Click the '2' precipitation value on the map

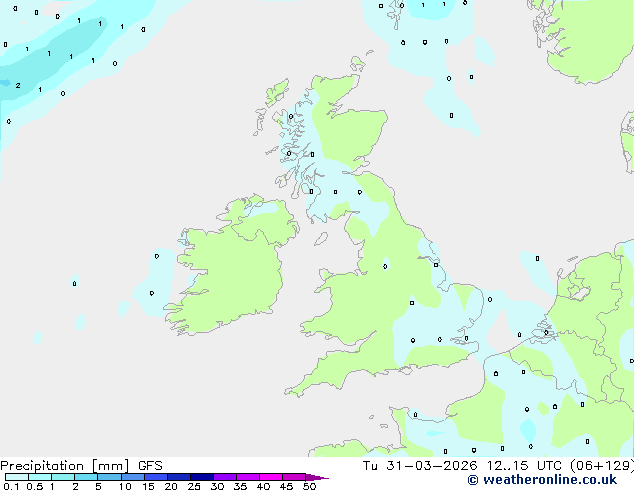[x=18, y=85]
